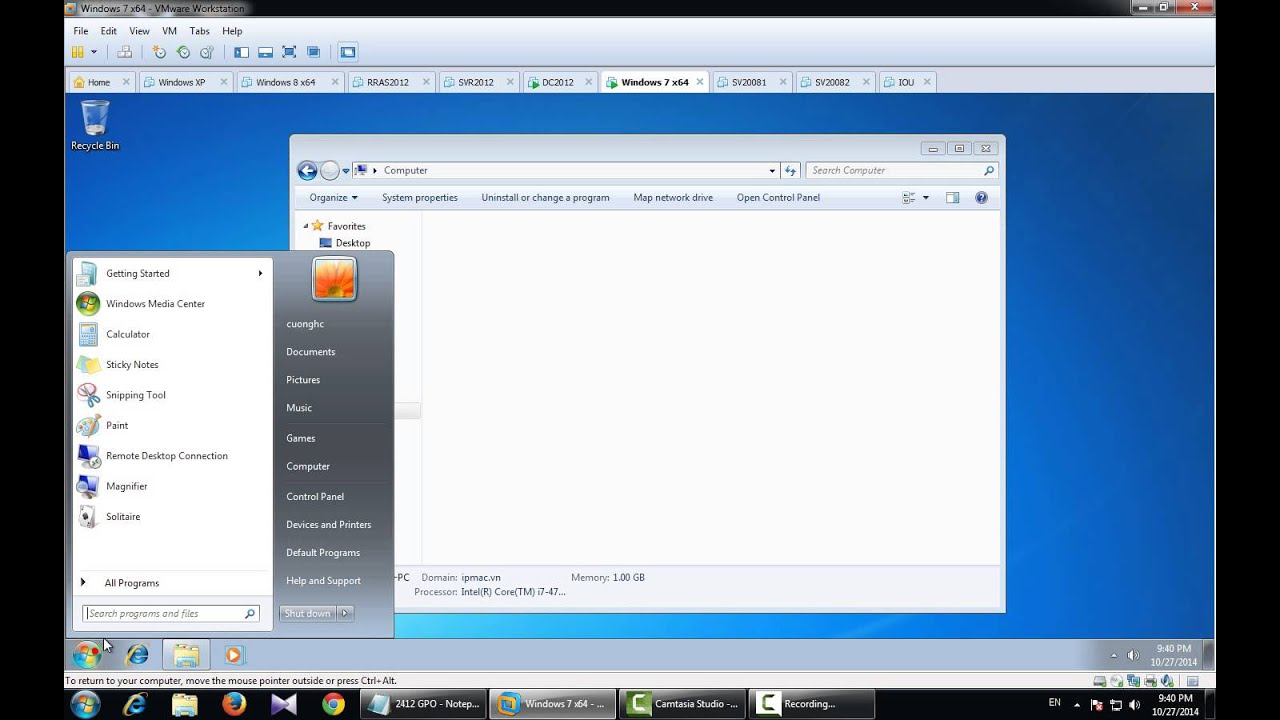The image size is (1280, 720).
Task: Take a snapshot of this virtual machine
Action: coord(159,52)
